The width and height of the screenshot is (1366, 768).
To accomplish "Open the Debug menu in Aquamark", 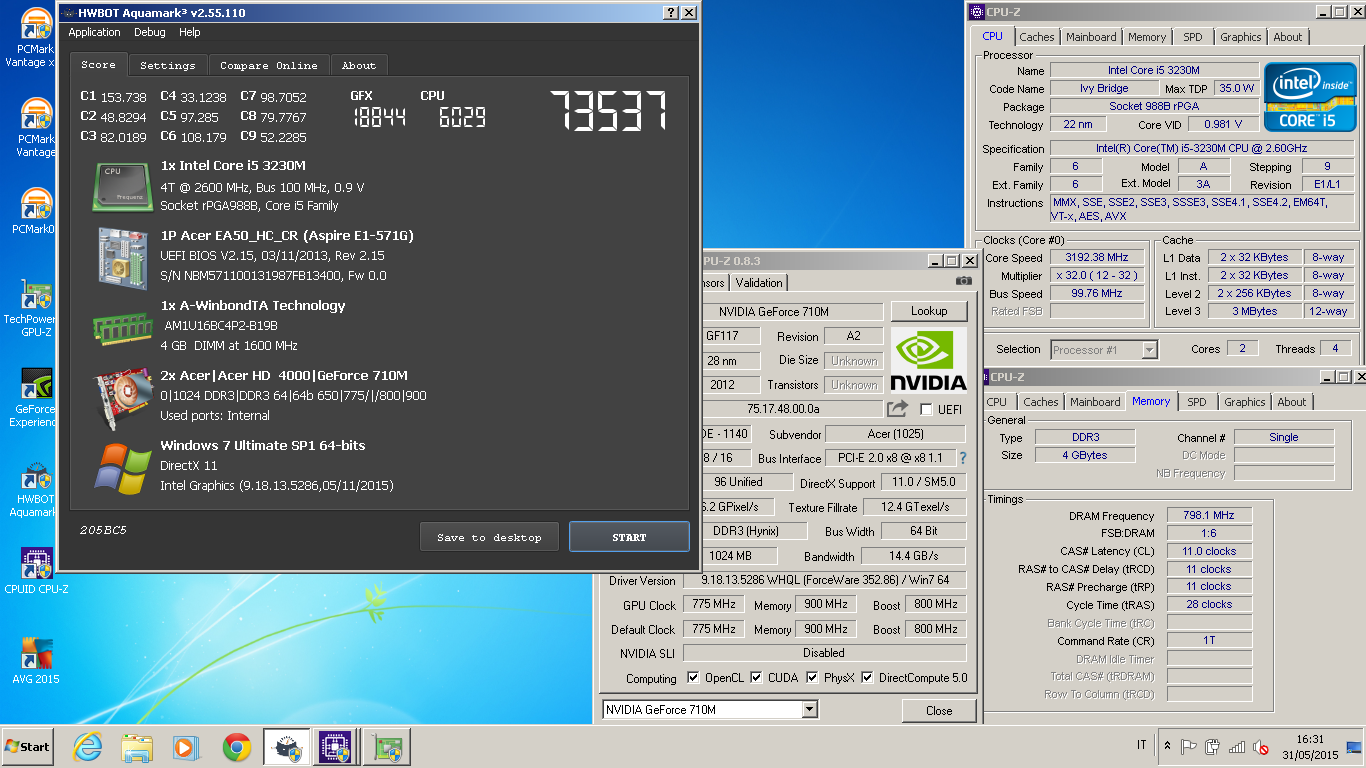I will click(150, 32).
